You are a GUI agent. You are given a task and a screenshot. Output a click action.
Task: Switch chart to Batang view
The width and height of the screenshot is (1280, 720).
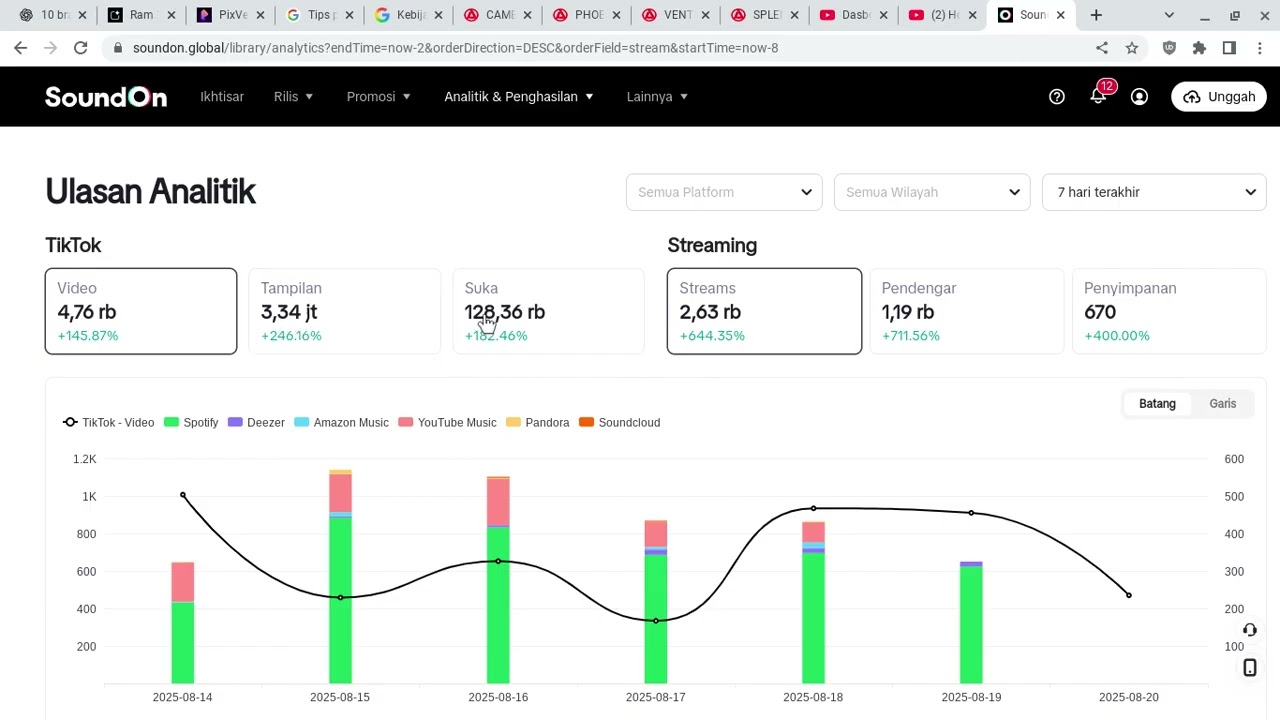[x=1157, y=403]
